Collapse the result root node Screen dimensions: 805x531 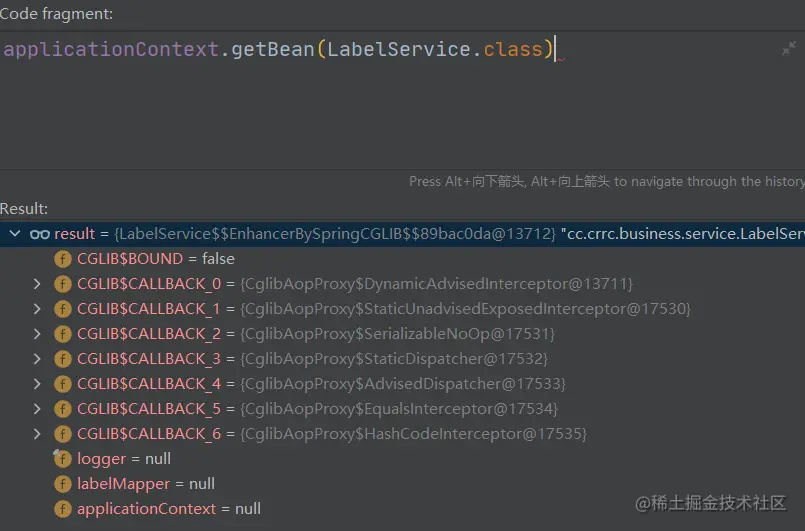[15, 234]
